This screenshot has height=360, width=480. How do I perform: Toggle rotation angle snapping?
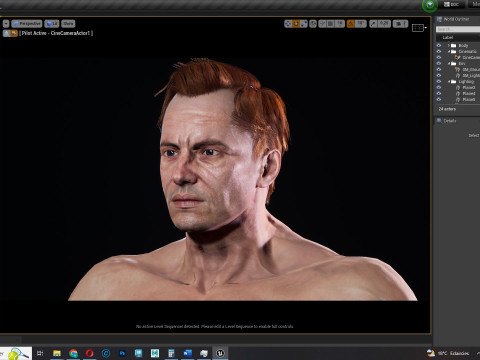tap(350, 24)
